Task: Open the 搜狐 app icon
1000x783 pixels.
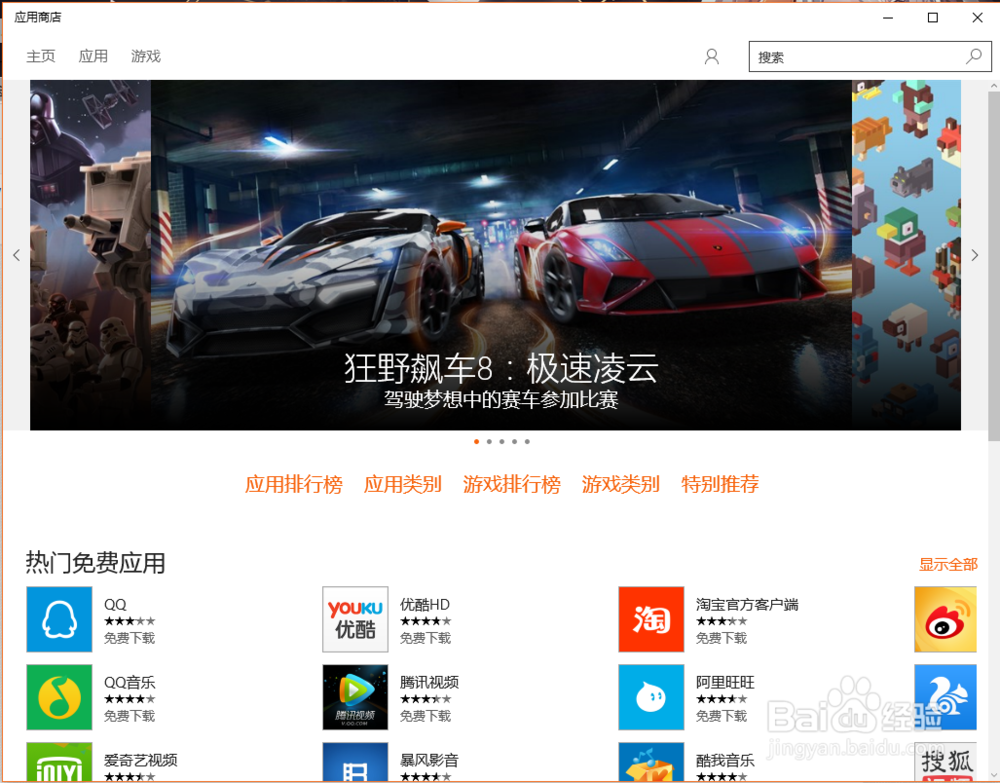Action: tap(945, 762)
